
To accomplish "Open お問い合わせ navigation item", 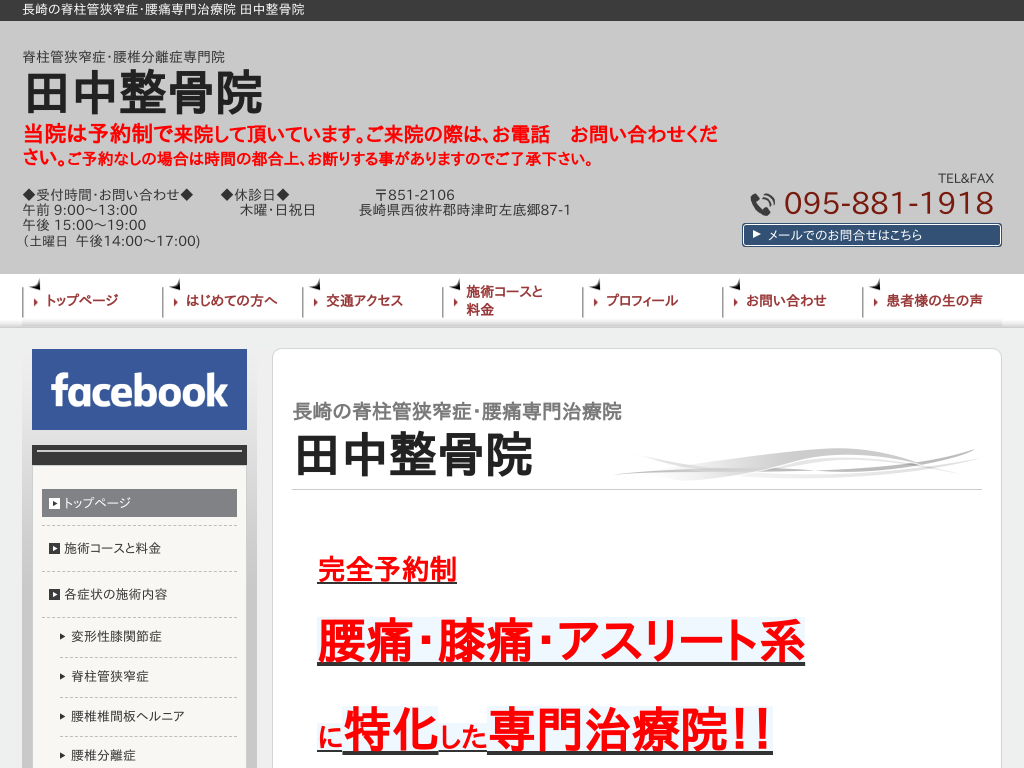I will coord(786,300).
